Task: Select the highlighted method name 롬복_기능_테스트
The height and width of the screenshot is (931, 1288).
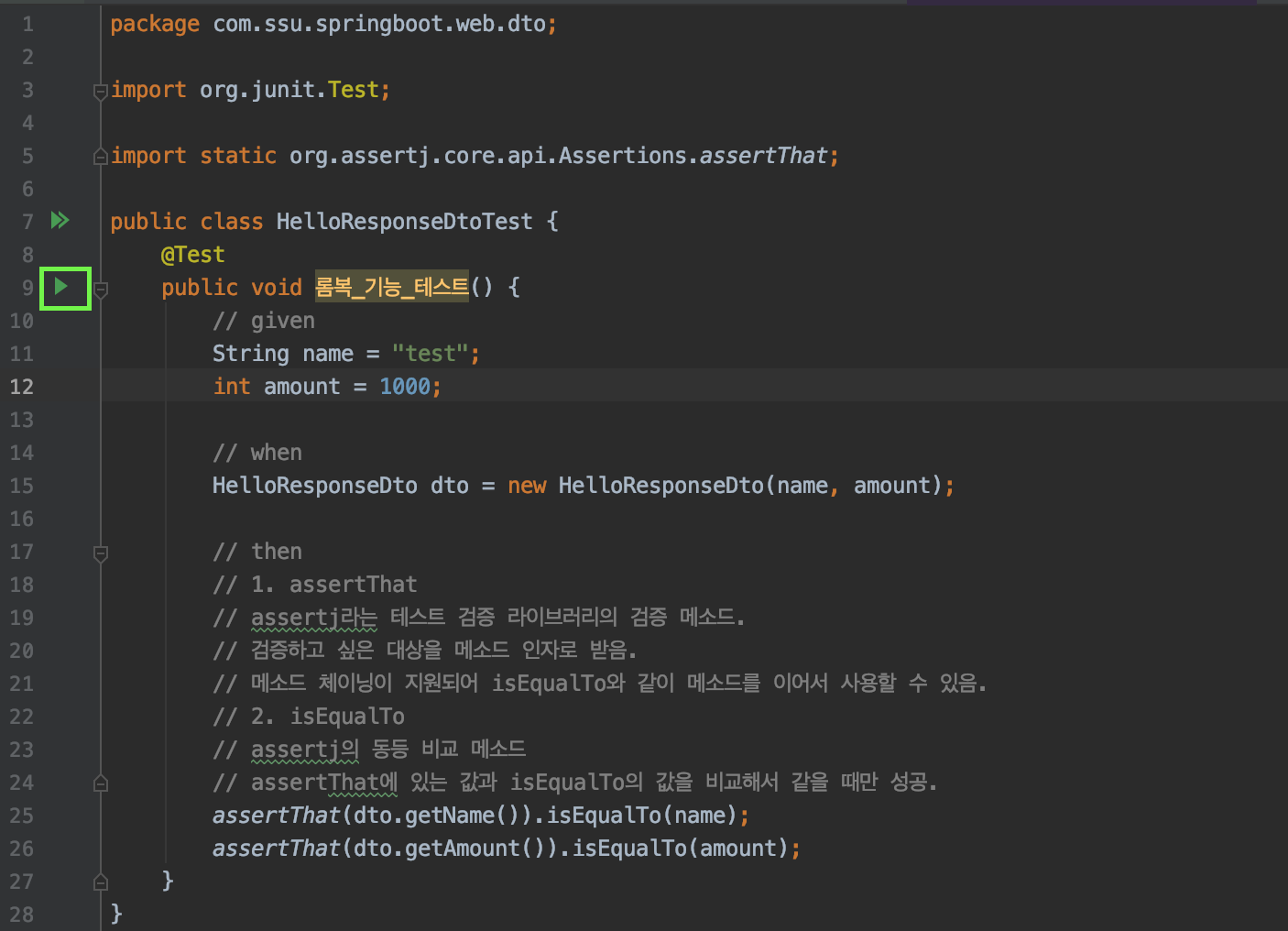Action: pos(391,287)
